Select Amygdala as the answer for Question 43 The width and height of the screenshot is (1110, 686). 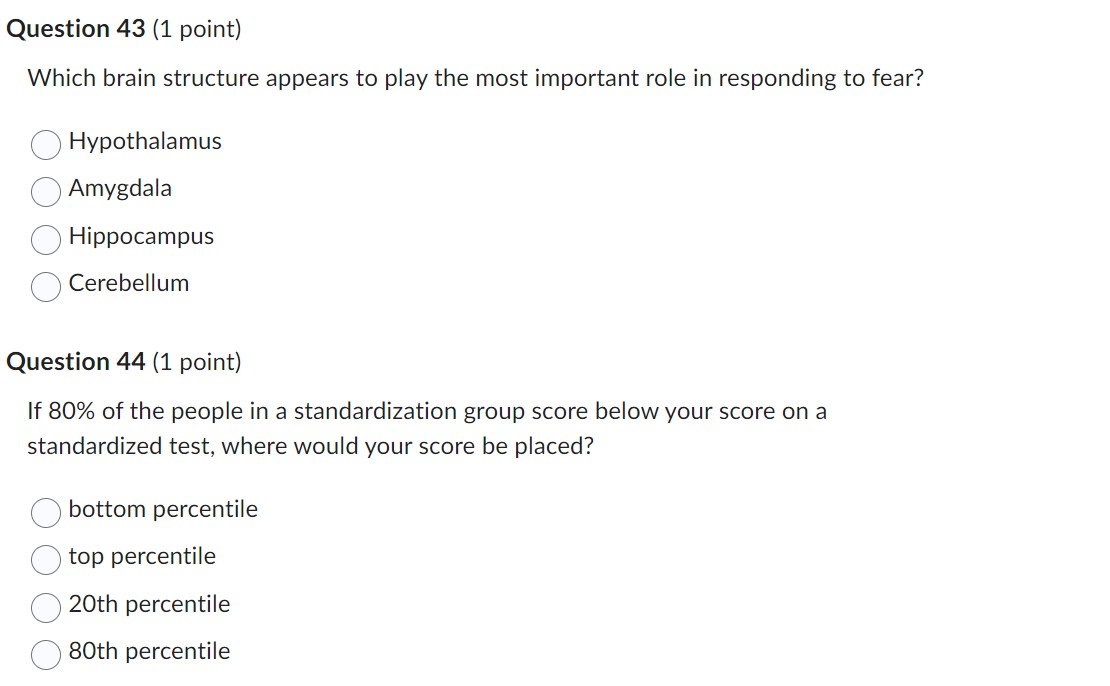pos(44,191)
